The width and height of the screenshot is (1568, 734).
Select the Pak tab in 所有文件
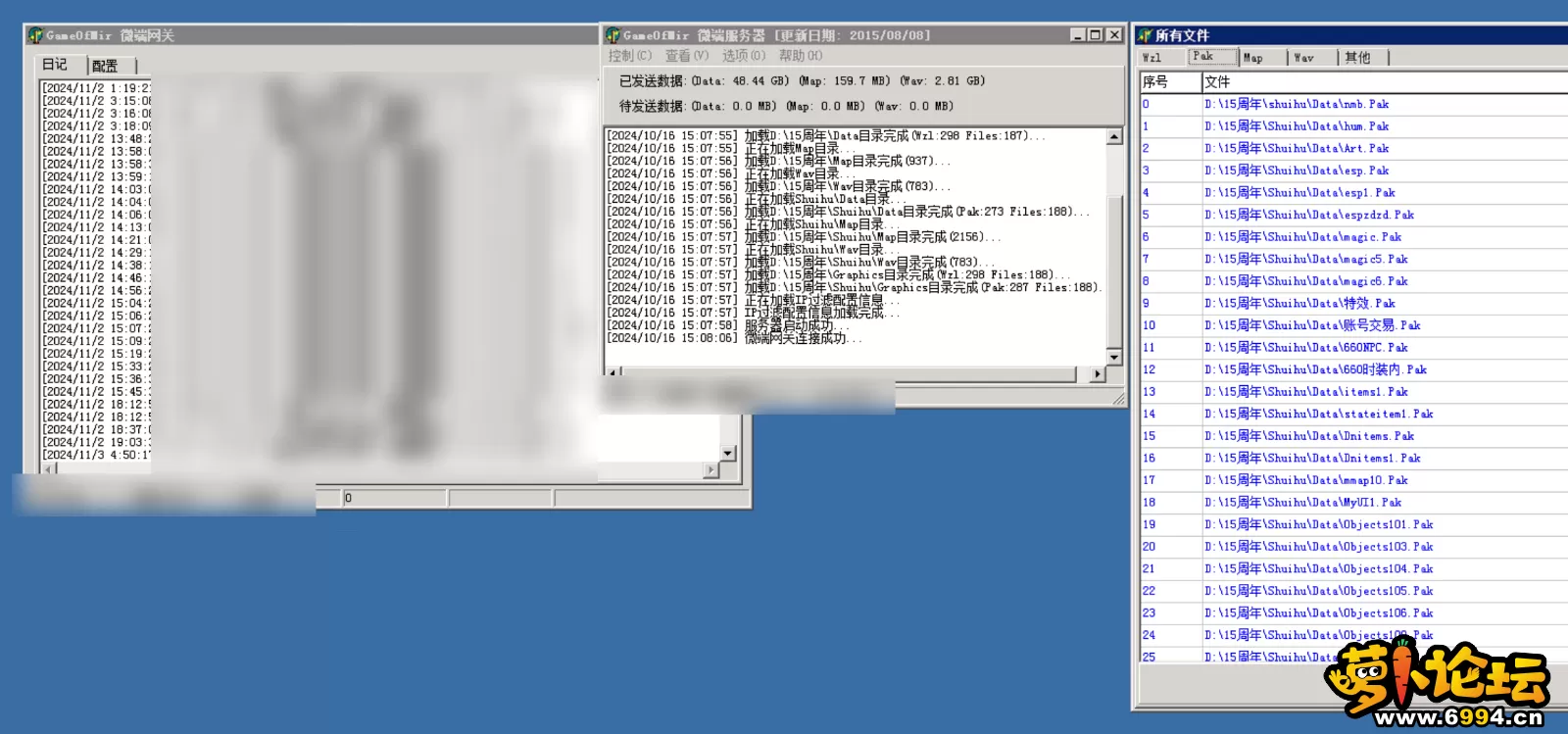click(1211, 56)
